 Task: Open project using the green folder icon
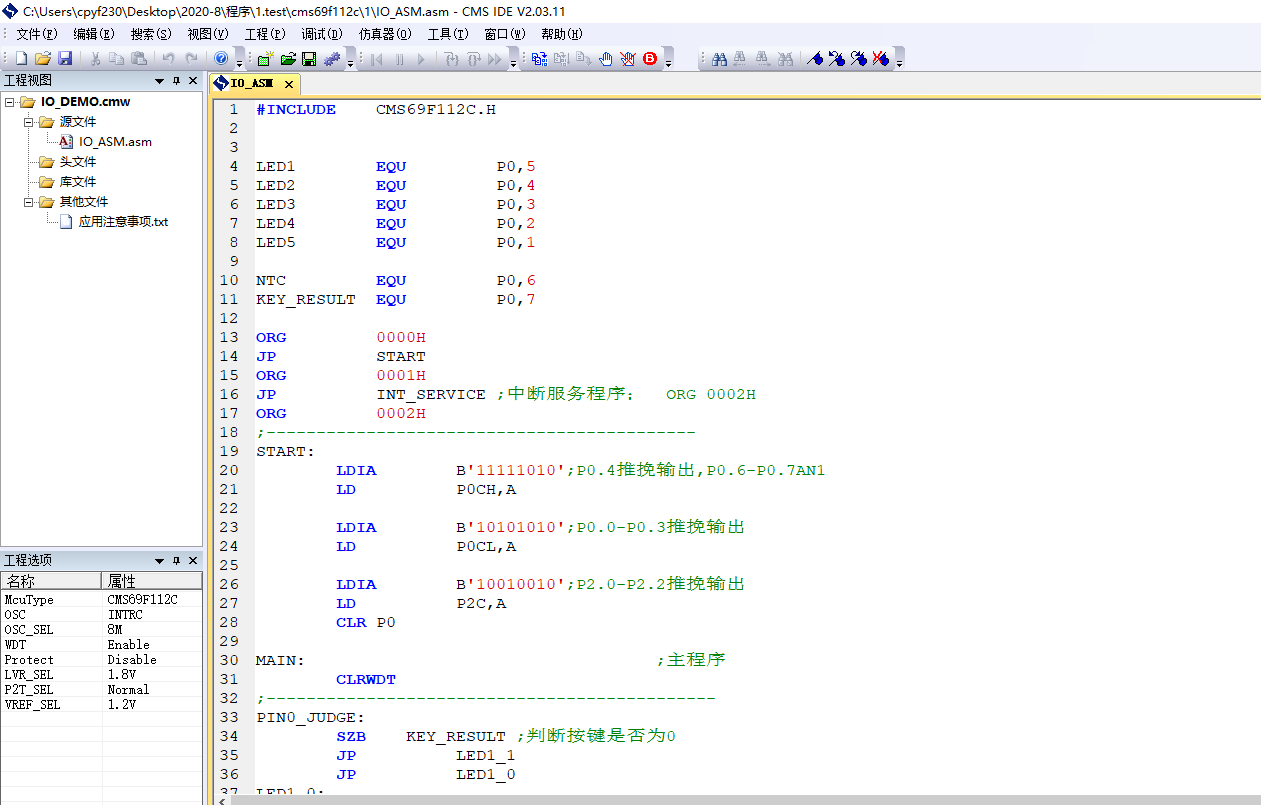click(x=287, y=59)
